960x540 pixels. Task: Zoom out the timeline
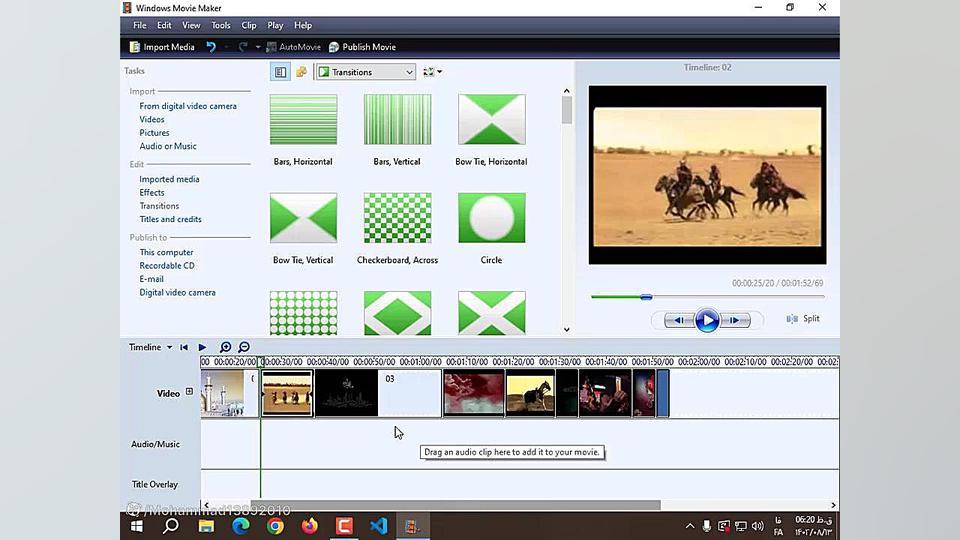[244, 347]
